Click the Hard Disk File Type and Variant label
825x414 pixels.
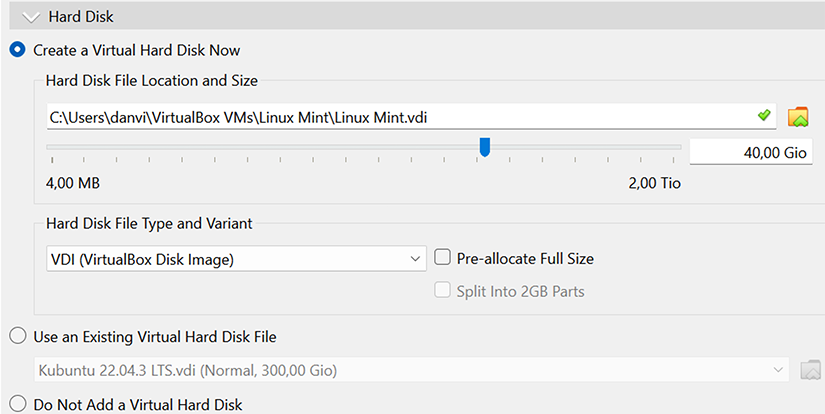point(149,223)
